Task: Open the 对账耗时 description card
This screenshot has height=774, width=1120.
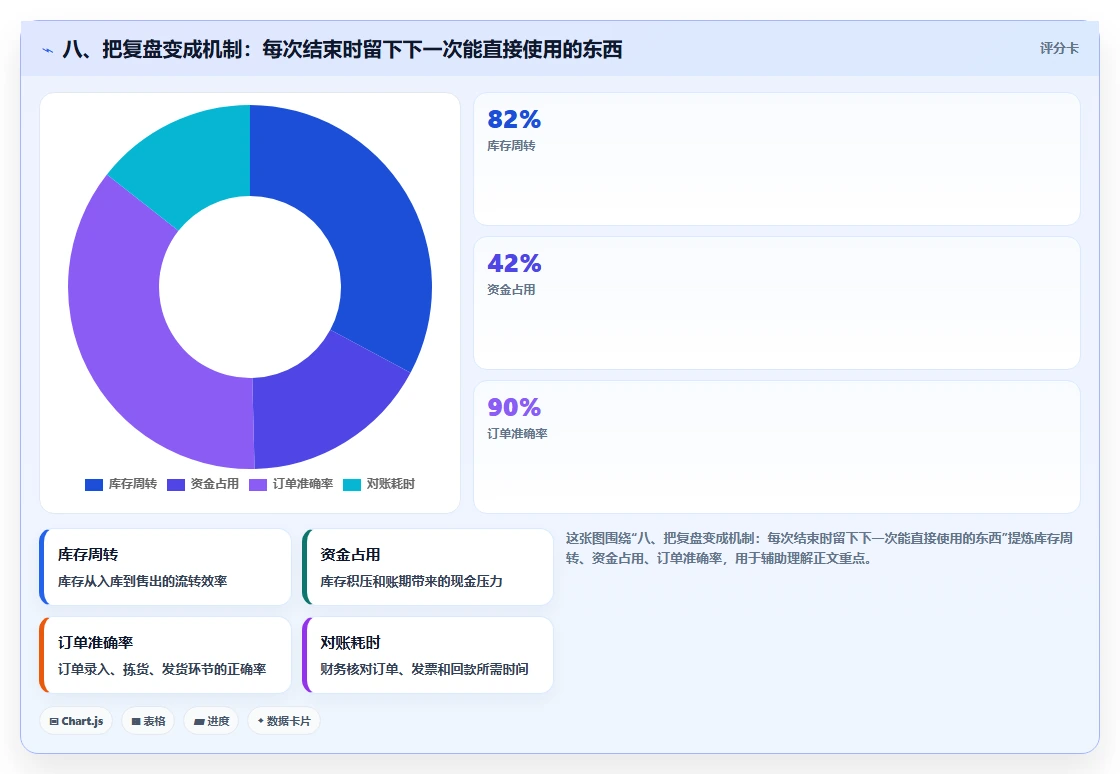Action: click(427, 655)
